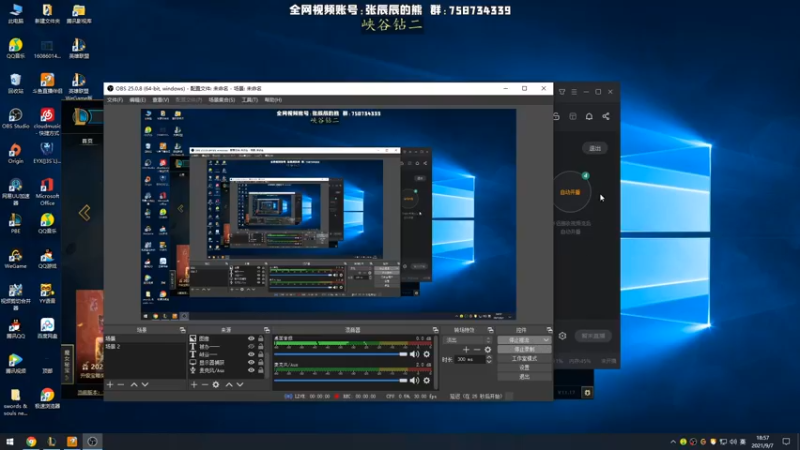Open the 淡出 transition type dropdown

[467, 340]
